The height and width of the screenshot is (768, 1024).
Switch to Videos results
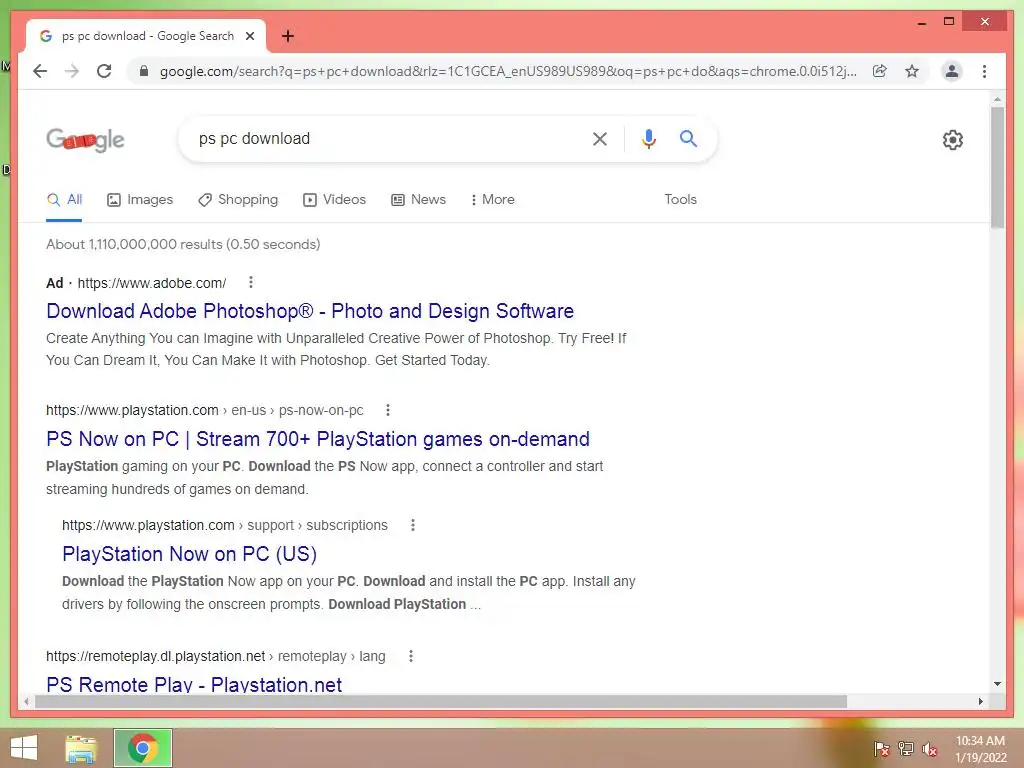(x=334, y=199)
